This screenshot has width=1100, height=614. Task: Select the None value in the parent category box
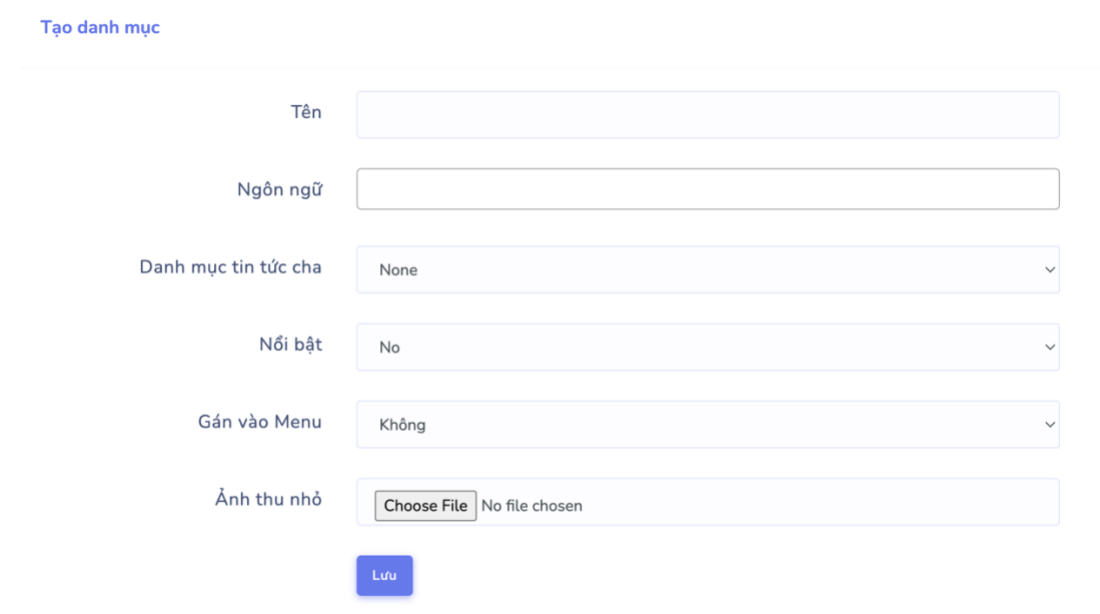(398, 270)
